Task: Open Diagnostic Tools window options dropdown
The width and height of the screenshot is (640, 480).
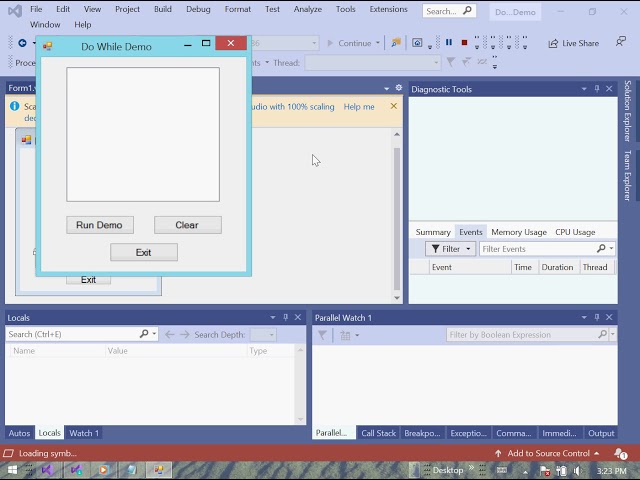Action: click(584, 89)
